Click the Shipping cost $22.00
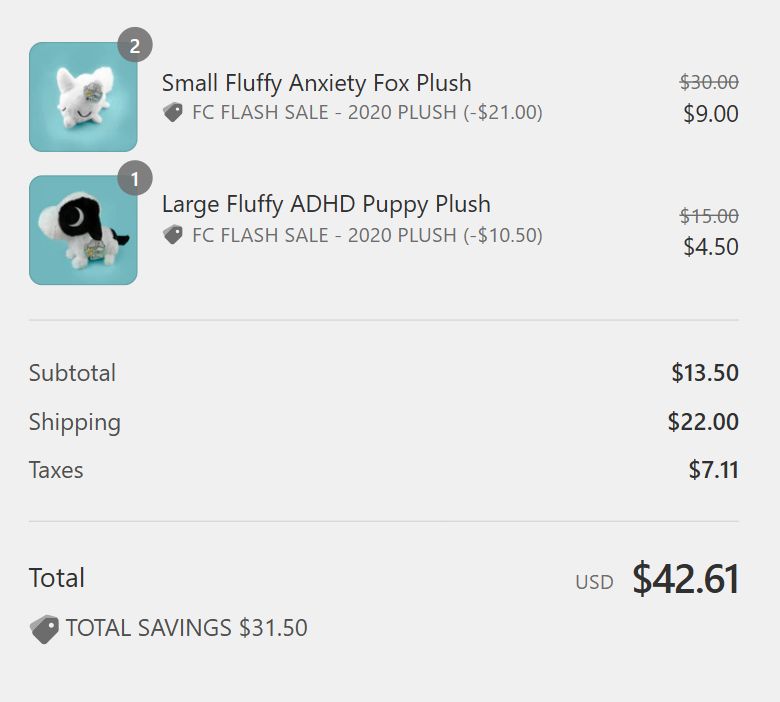 coord(703,421)
